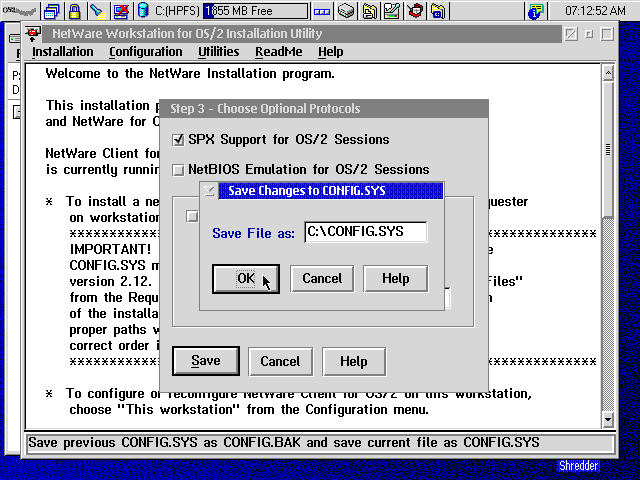Open the OS/2 Warp menu in WarpCenter

point(19,11)
